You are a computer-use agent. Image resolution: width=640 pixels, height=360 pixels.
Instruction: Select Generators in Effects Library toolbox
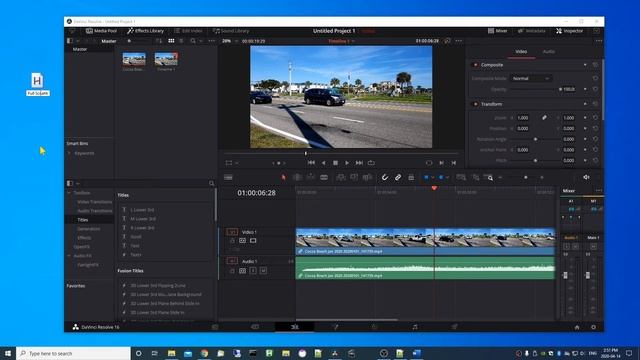[89, 229]
